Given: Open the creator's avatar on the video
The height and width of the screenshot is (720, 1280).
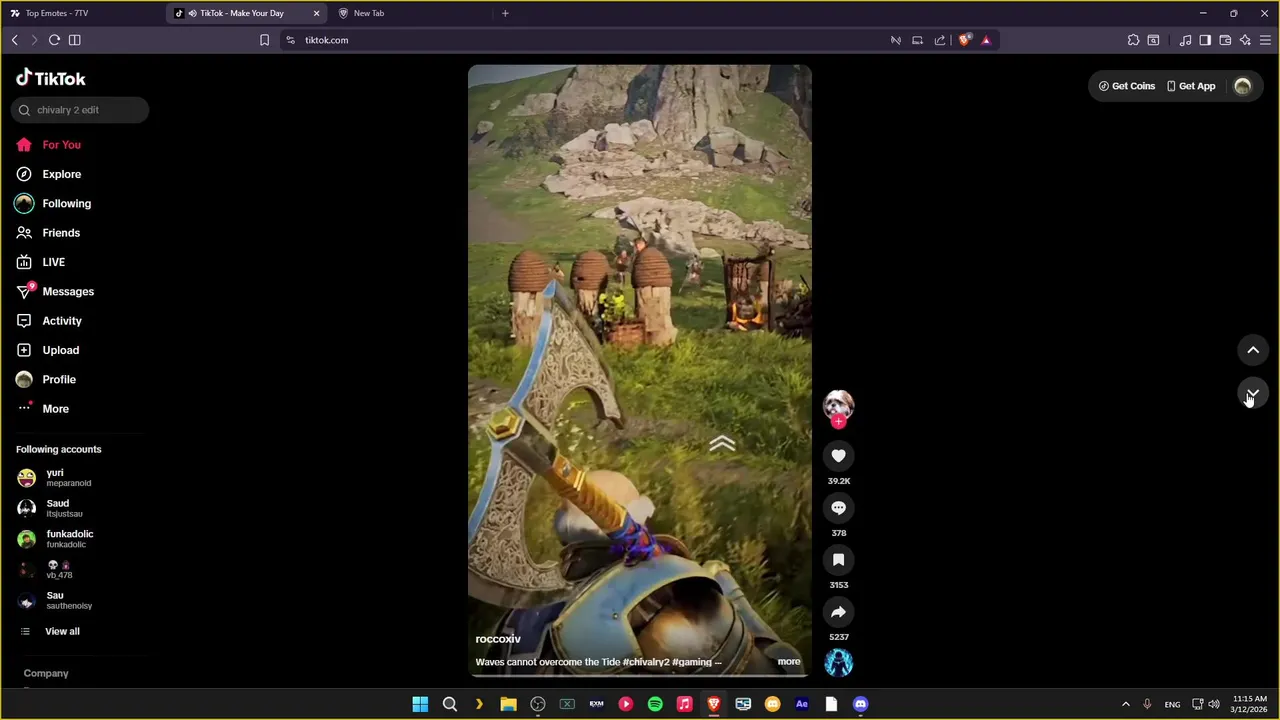Looking at the screenshot, I should [838, 404].
